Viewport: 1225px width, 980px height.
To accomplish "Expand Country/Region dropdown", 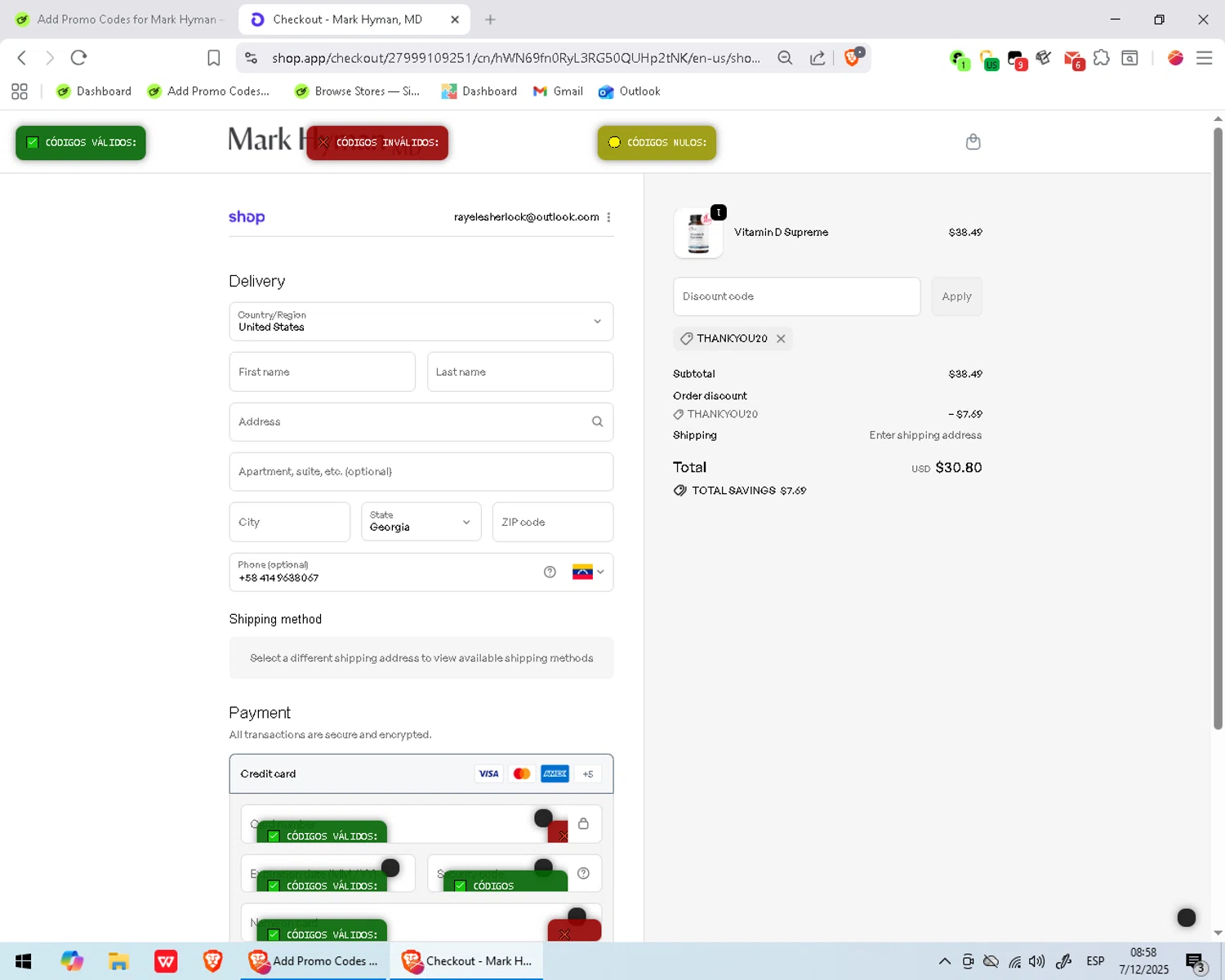I will pos(421,322).
